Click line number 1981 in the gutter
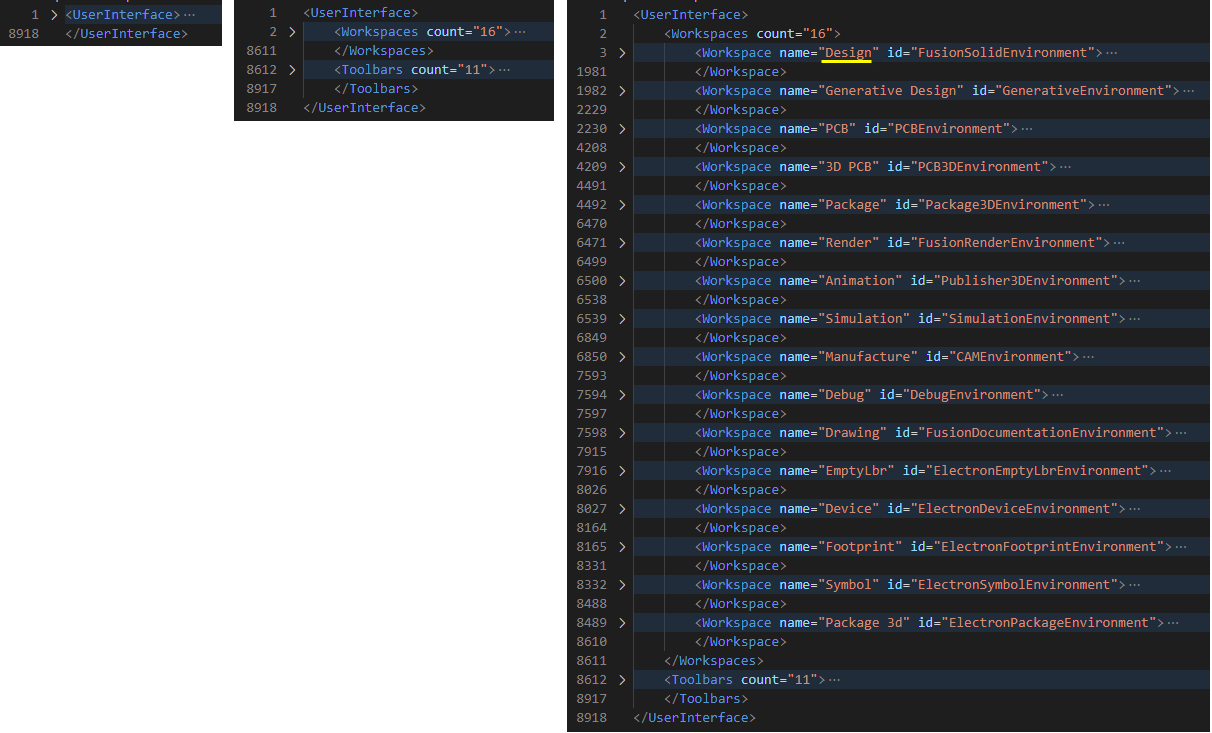Screen dimensions: 1212x733 point(592,72)
